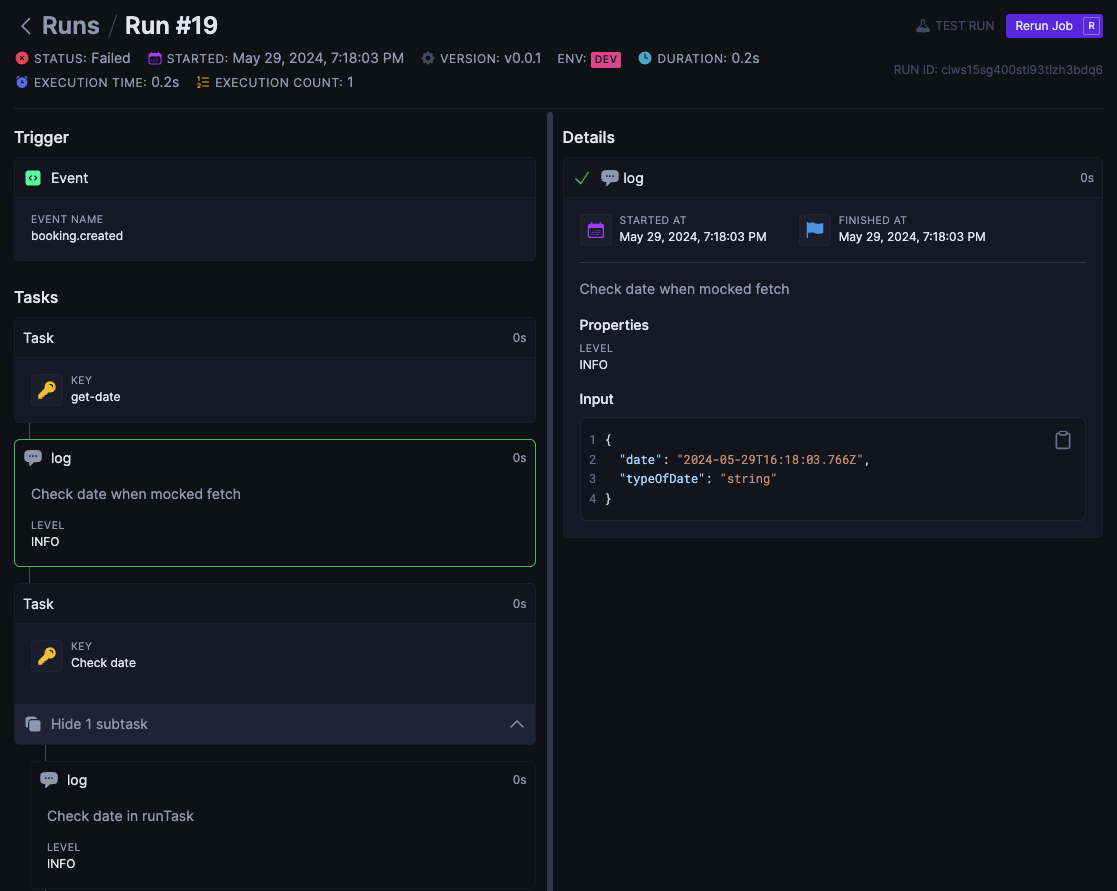Click the green checkmark in Details
Viewport: 1117px width, 891px height.
(582, 178)
